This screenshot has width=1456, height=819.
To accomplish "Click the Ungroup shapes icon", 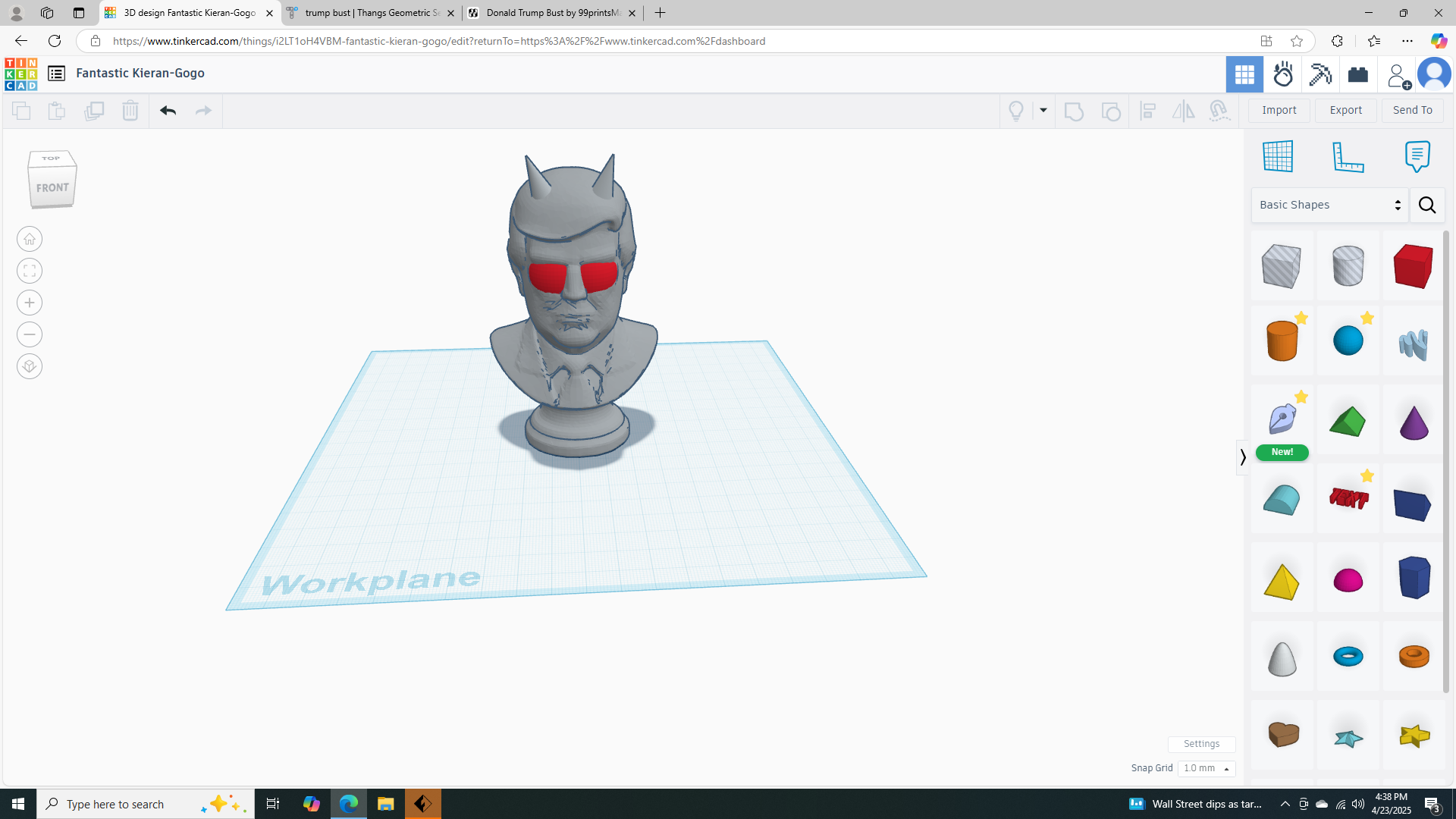I will 1111,111.
